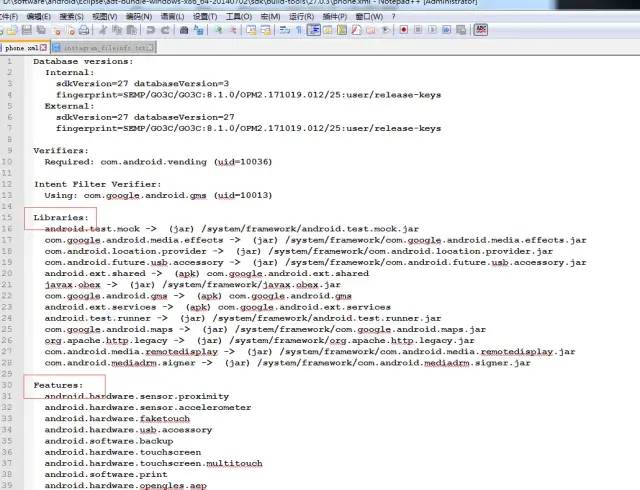The image size is (640, 490).
Task: Open the 设置(T) menu
Action: [205, 17]
